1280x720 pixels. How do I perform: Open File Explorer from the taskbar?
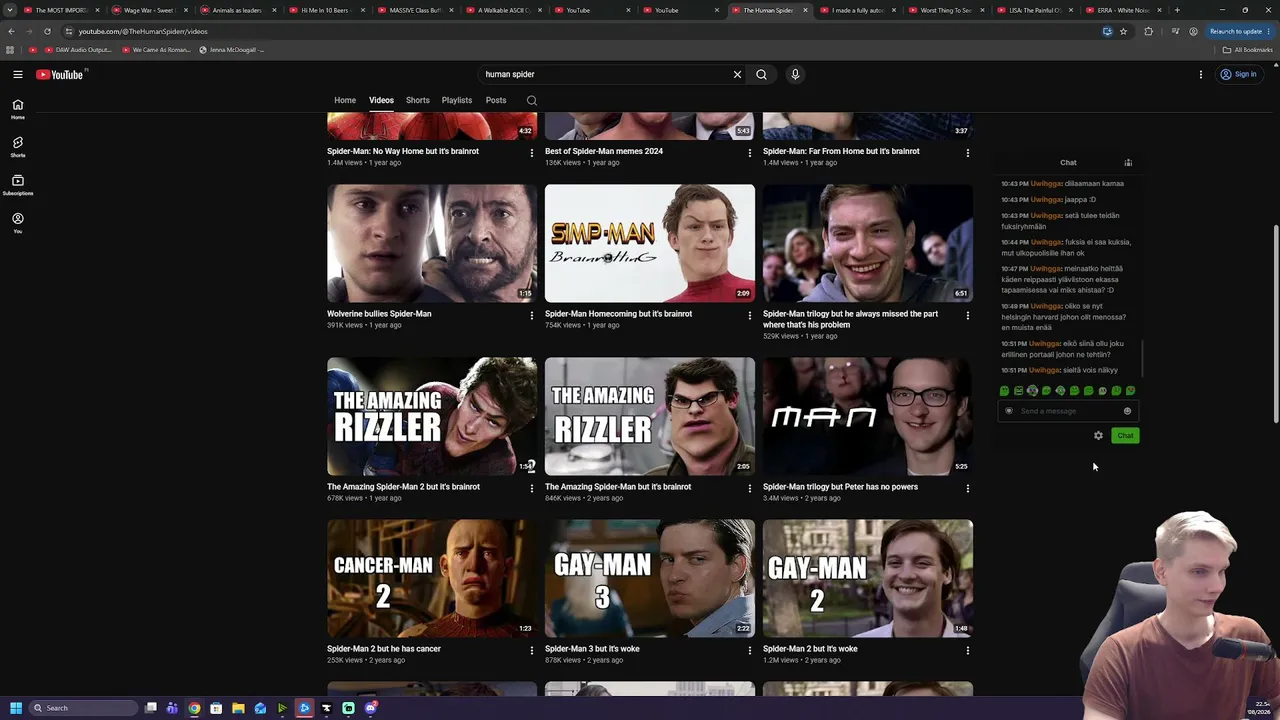(238, 708)
